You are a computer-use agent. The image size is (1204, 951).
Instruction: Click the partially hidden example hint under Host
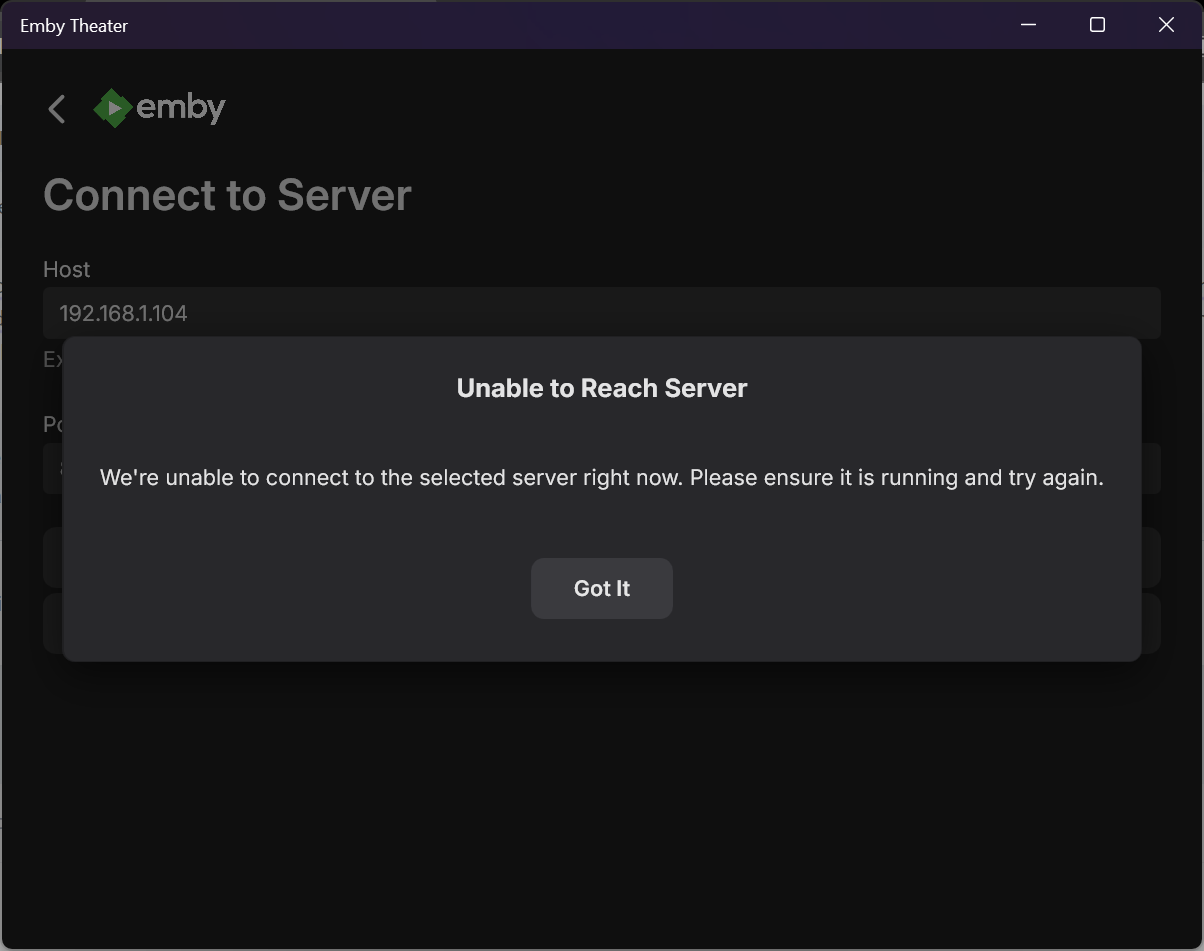[52, 360]
